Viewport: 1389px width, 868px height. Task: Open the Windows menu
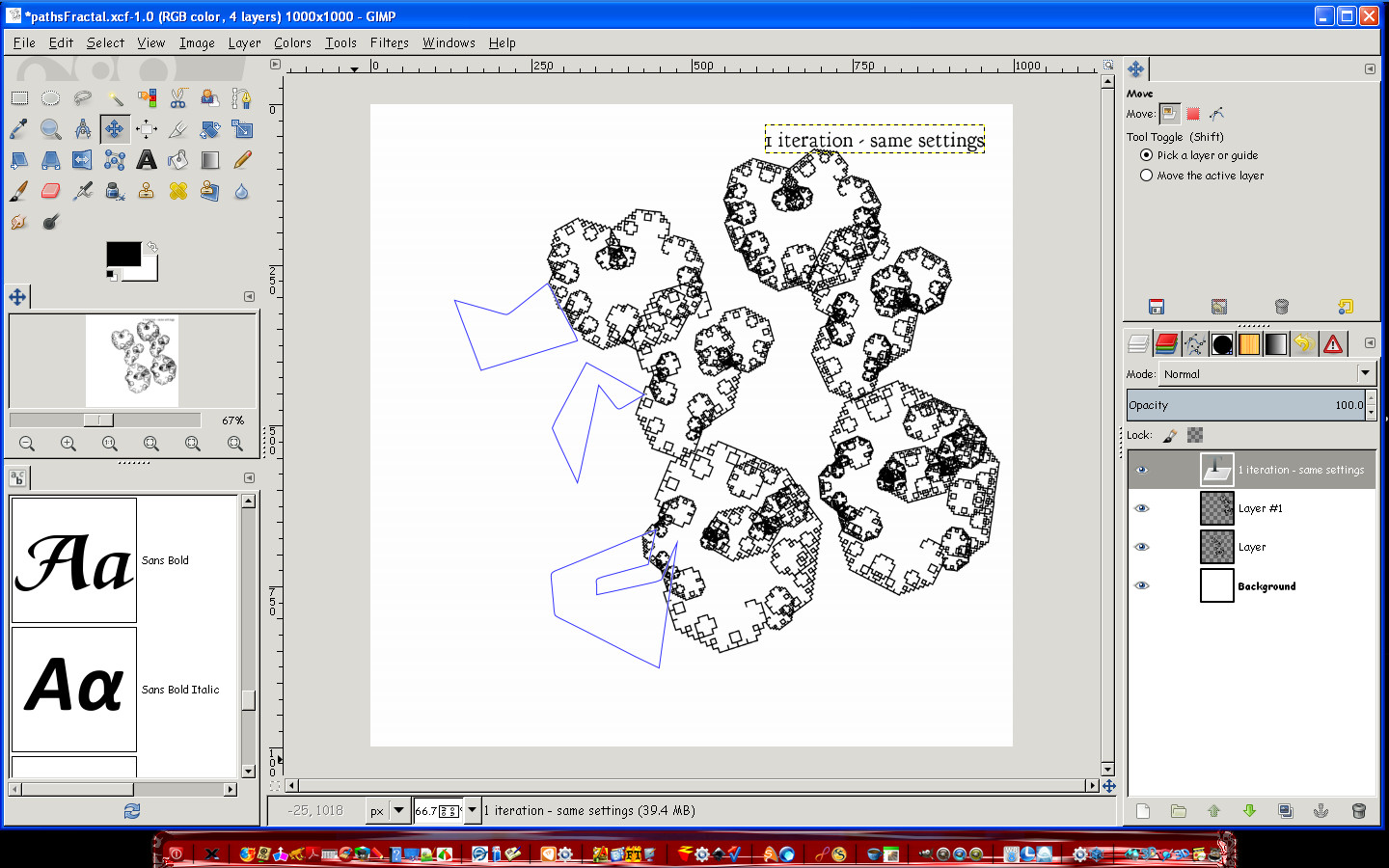tap(449, 42)
